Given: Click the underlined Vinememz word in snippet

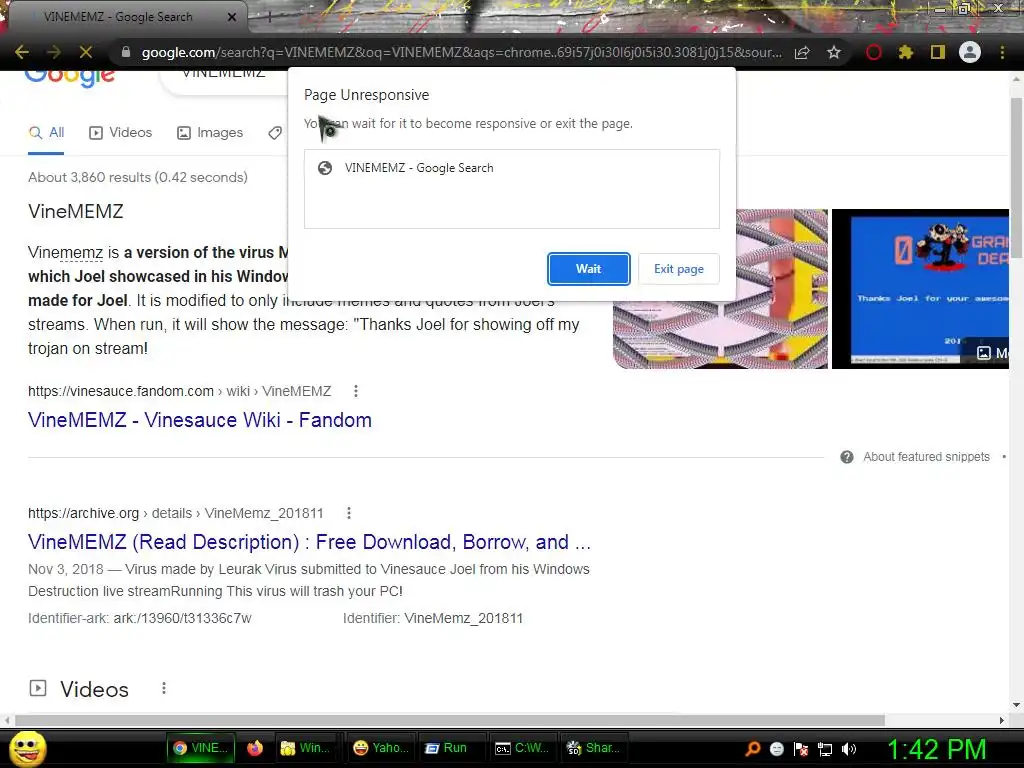Looking at the screenshot, I should click(65, 253).
